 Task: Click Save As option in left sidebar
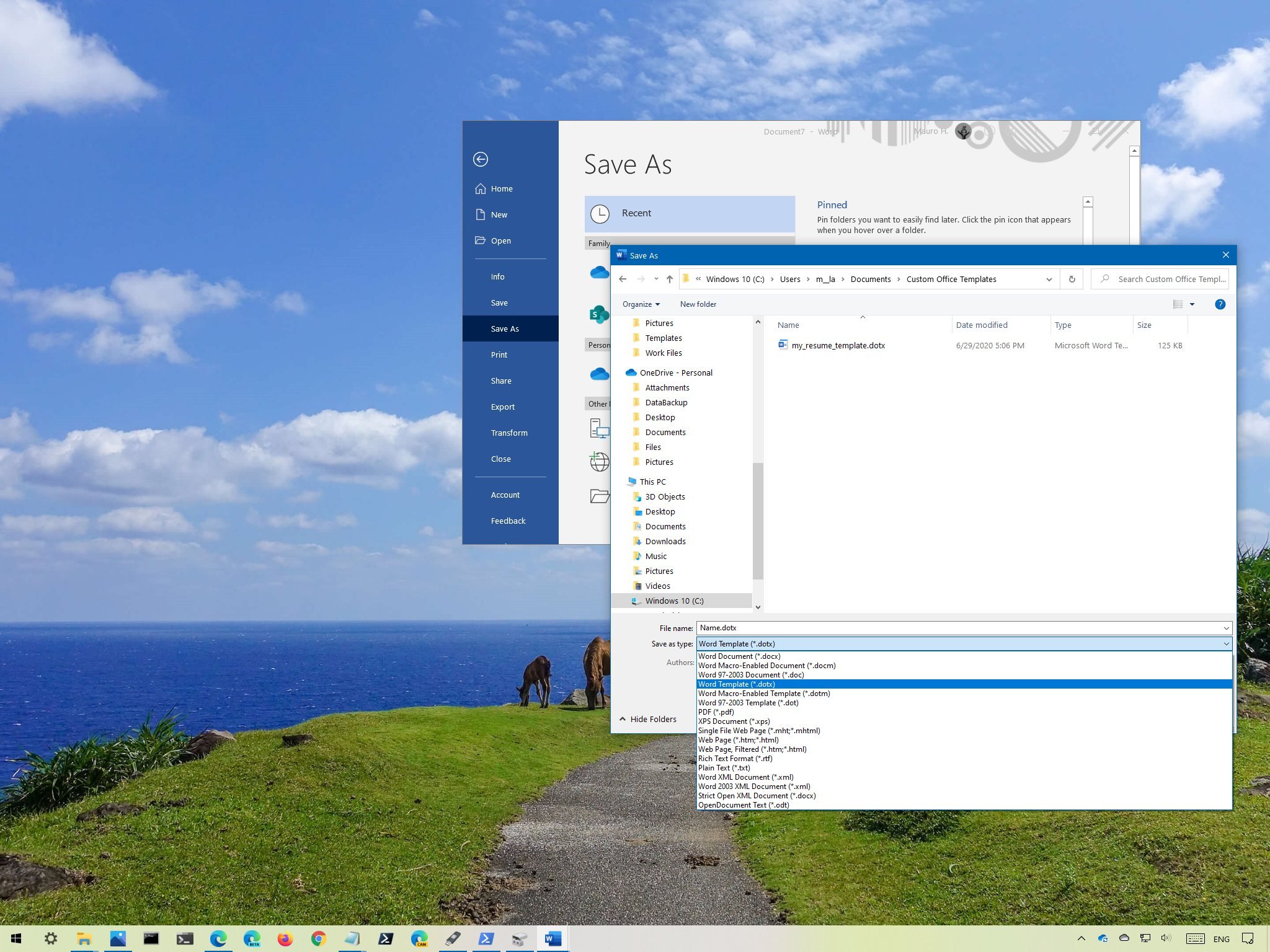pyautogui.click(x=504, y=328)
